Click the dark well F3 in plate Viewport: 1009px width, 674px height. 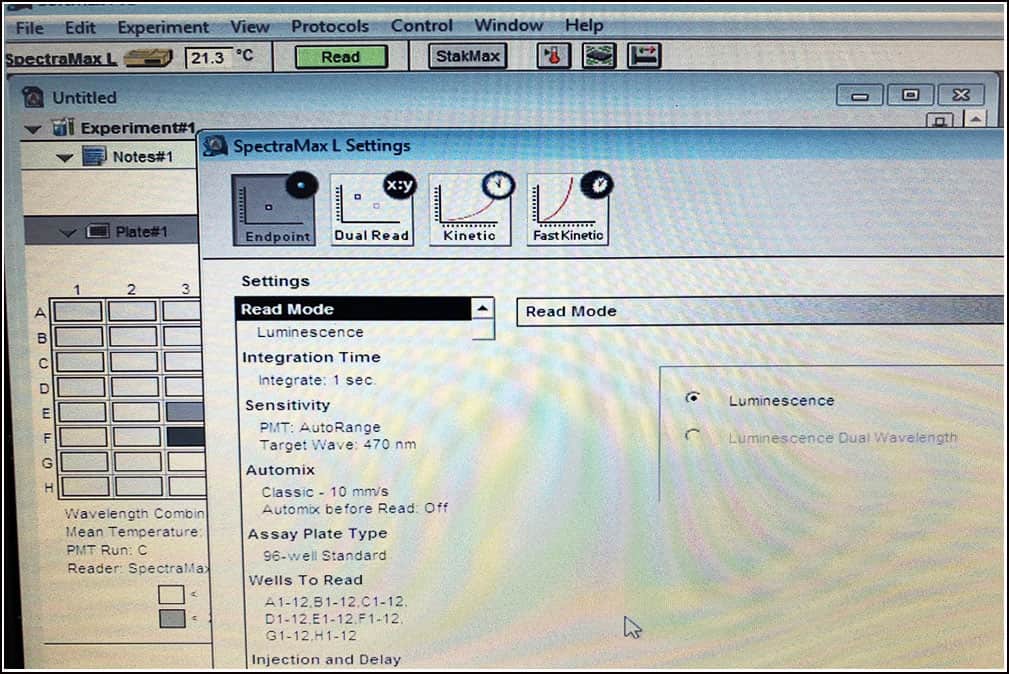pos(186,437)
